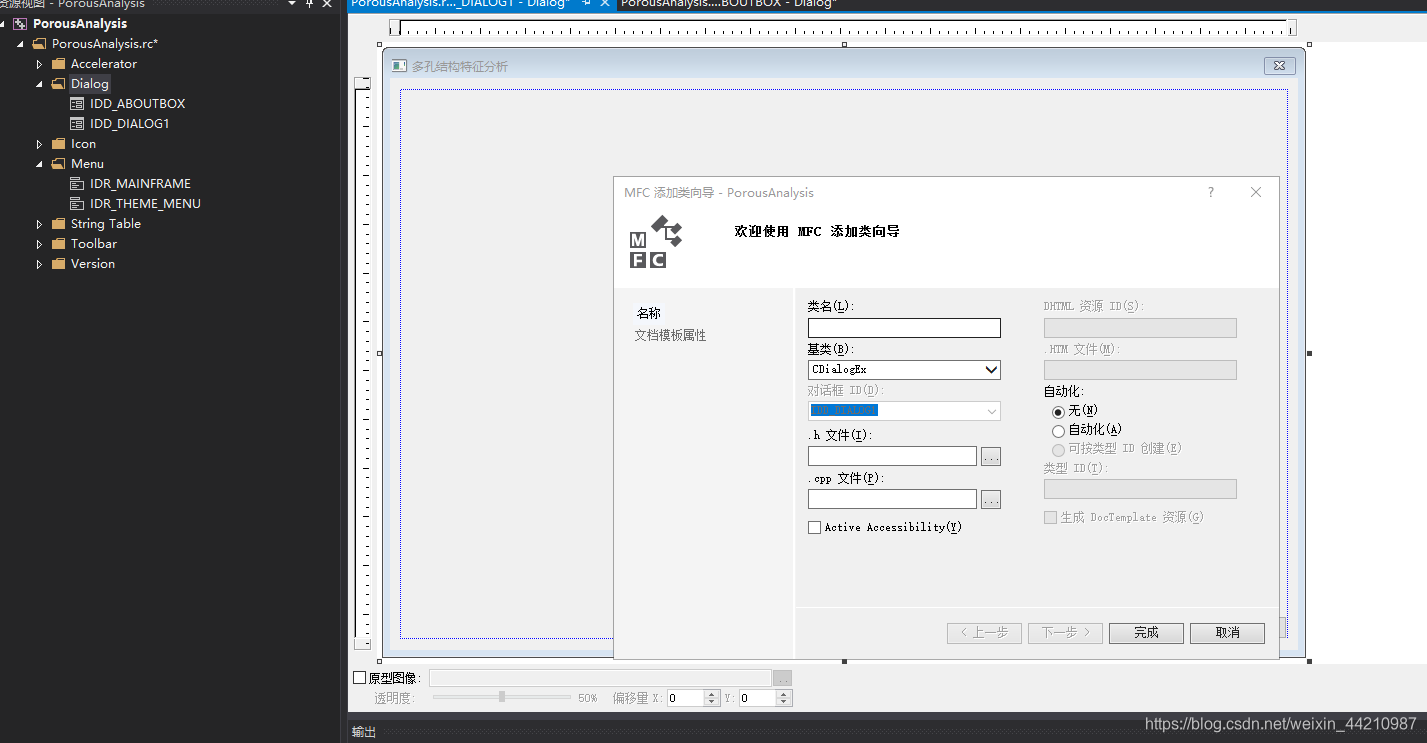1427x743 pixels.
Task: Collapse the PorousAnalysis.rc node
Action: tap(21, 44)
